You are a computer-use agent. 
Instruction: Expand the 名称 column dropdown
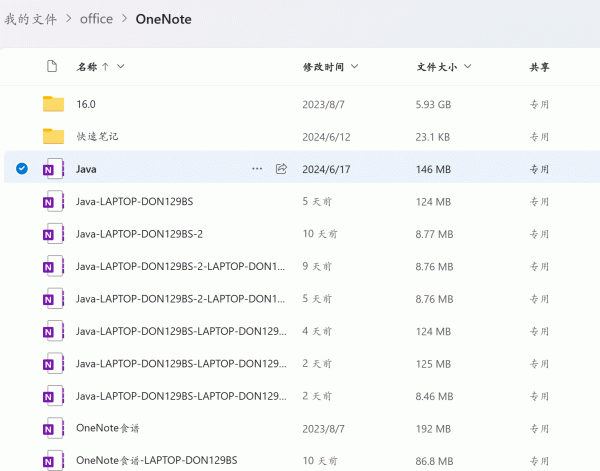coord(121,67)
